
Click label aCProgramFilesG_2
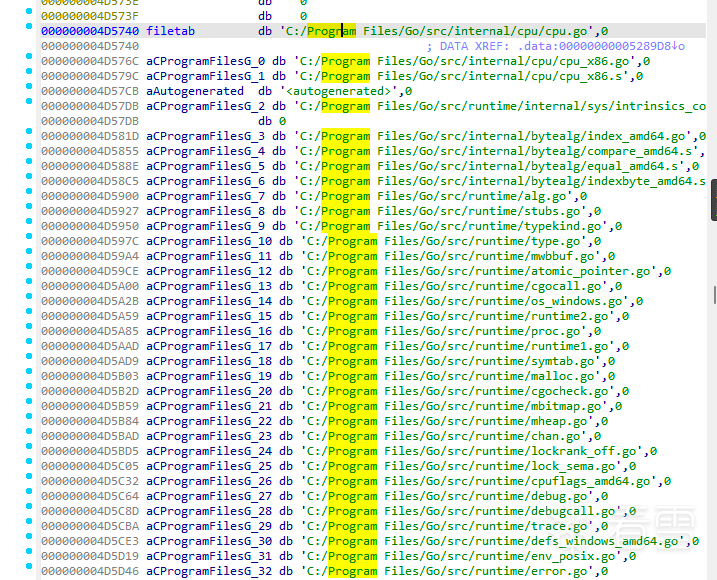(205, 106)
